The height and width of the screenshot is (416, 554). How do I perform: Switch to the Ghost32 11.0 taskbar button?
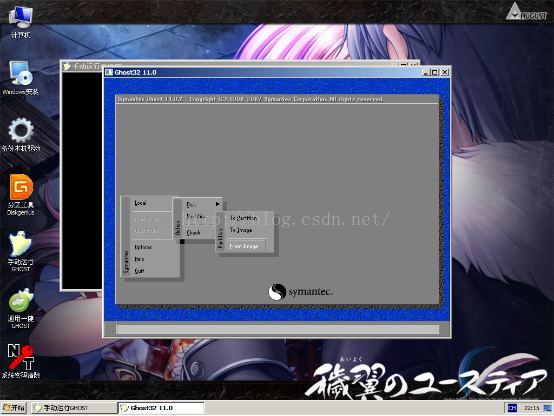(161, 408)
